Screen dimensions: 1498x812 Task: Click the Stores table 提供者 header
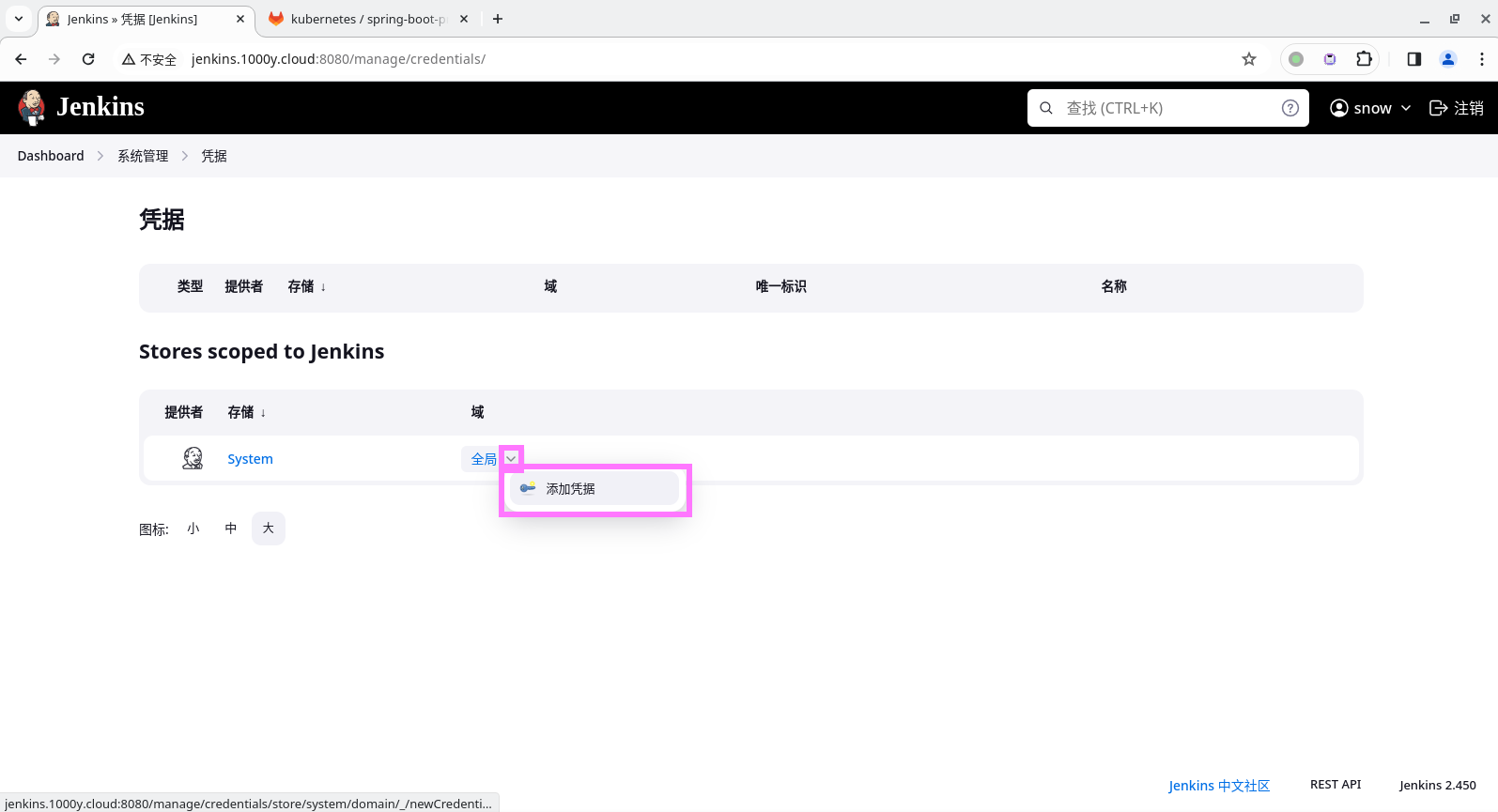(x=184, y=412)
